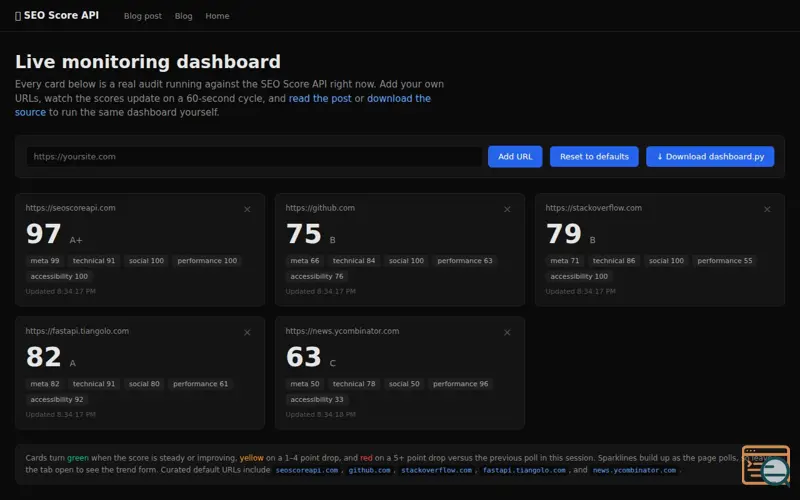Image resolution: width=800 pixels, height=500 pixels.
Task: Click the 'meta 50' chip
Action: (x=305, y=384)
